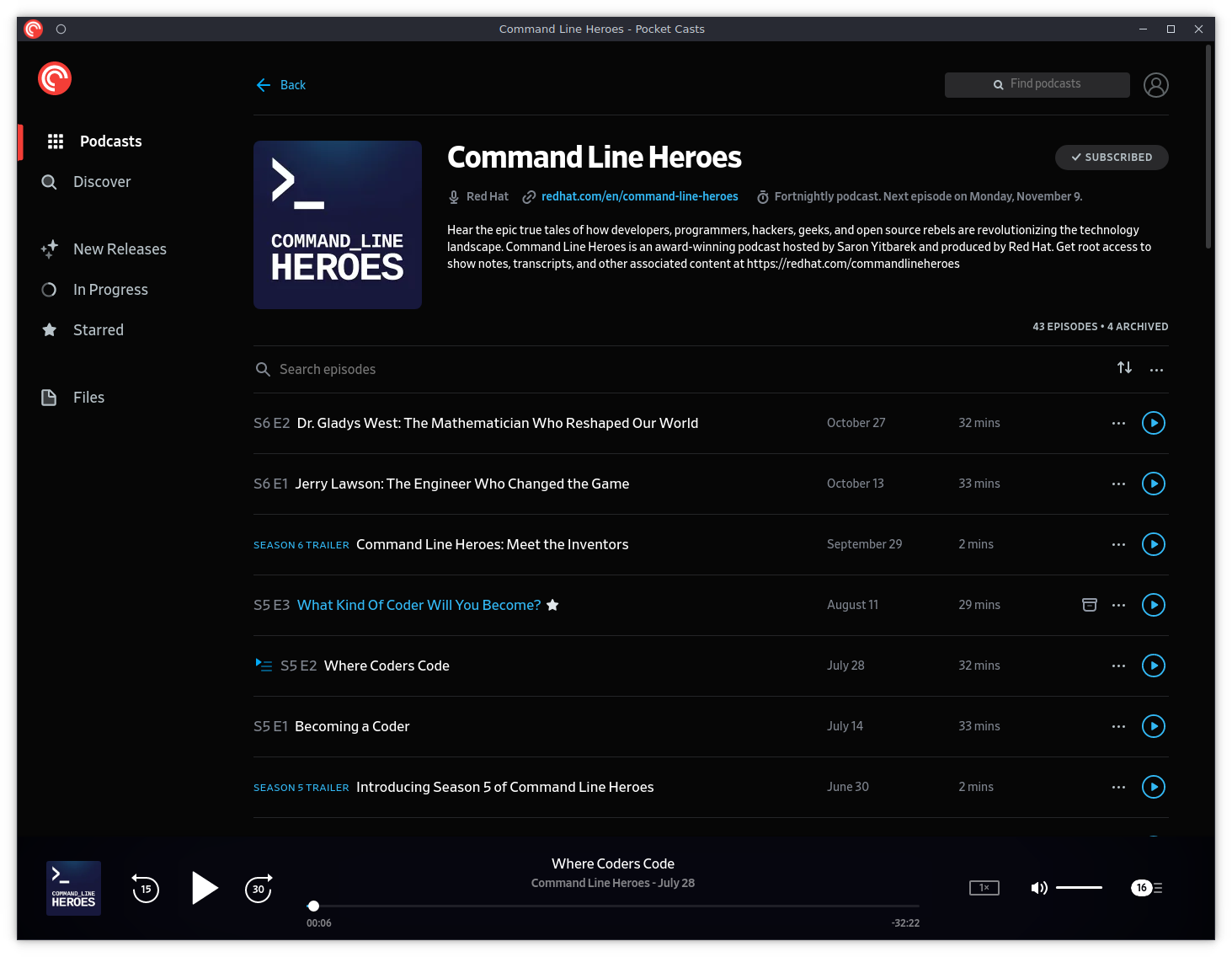The height and width of the screenshot is (957, 1232).
Task: Play the Becoming a Coder episode
Action: (1153, 726)
